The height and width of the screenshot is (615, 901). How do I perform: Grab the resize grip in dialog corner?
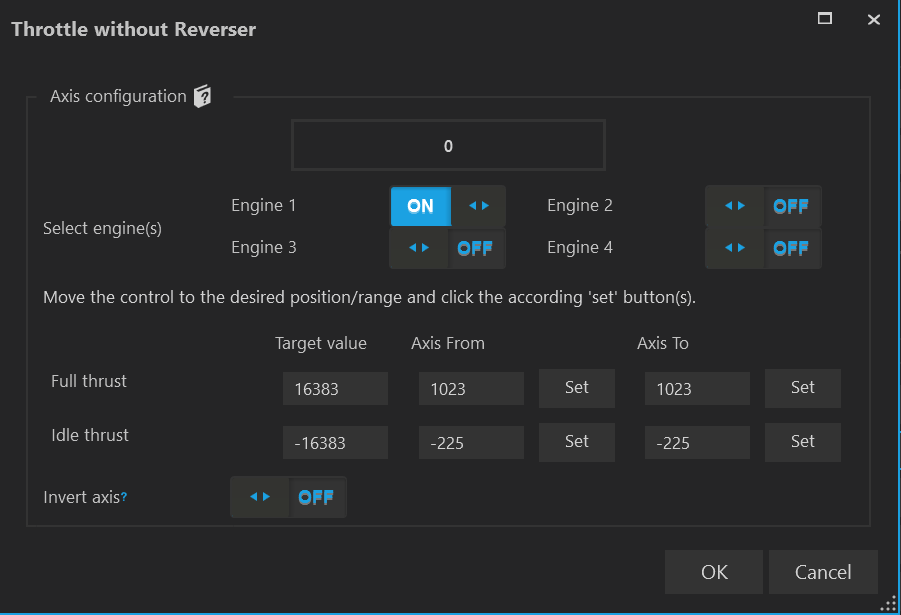tap(887, 602)
